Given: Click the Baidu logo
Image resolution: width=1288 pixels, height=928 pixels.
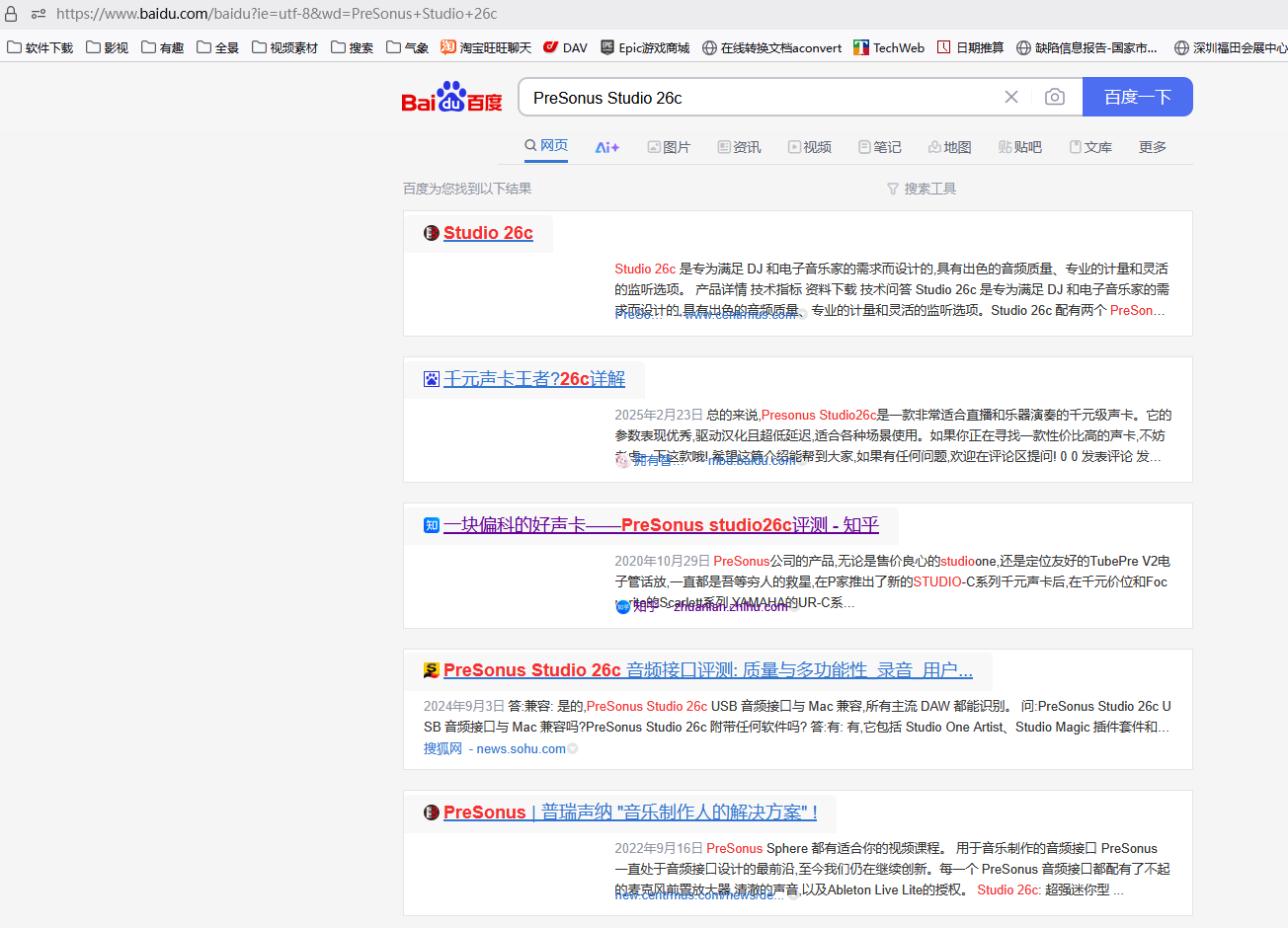Looking at the screenshot, I should tap(451, 98).
